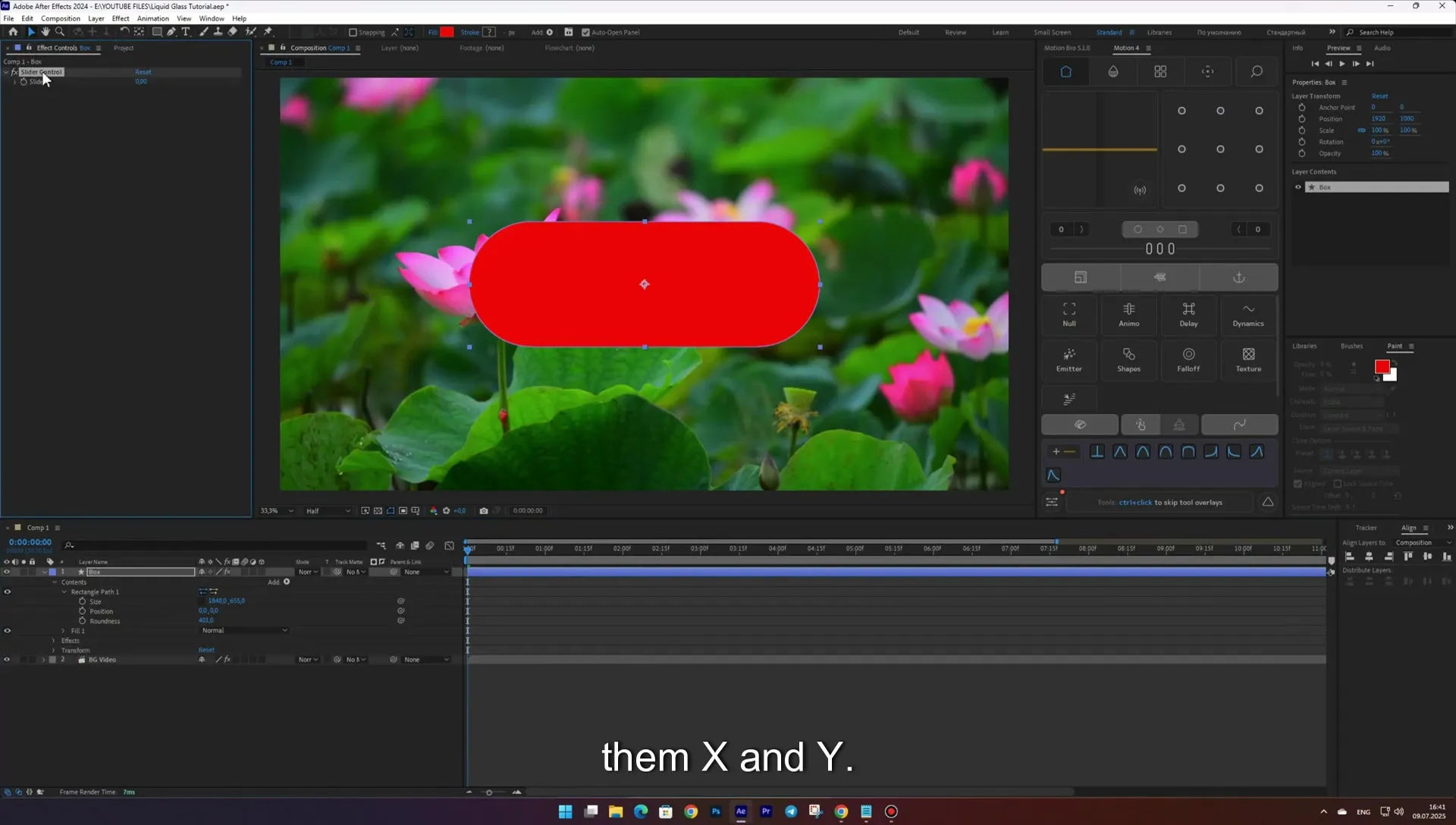The width and height of the screenshot is (1456, 825).
Task: Click the Shapes tool in Motion 4
Action: pos(1128,359)
